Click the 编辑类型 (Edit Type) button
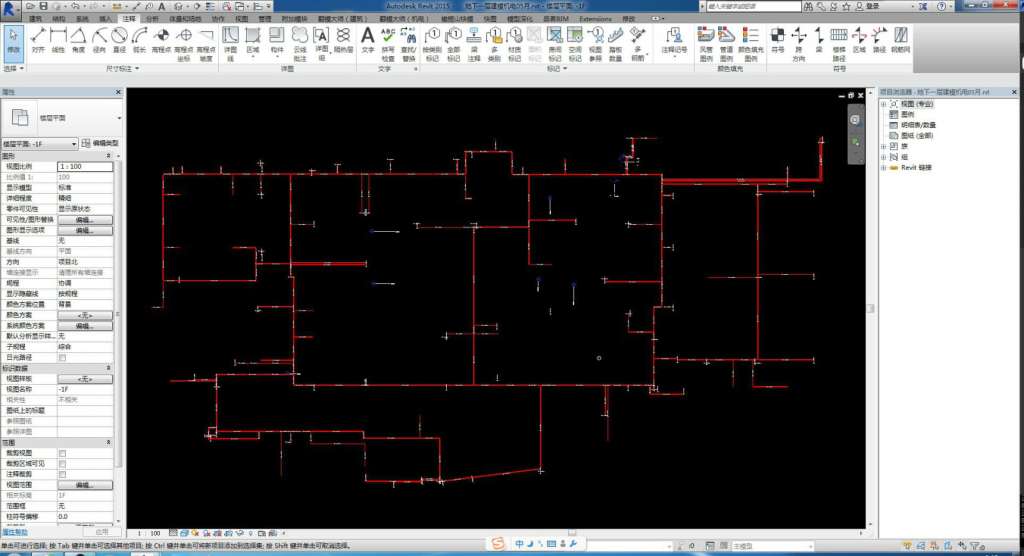Viewport: 1024px width, 556px height. pyautogui.click(x=101, y=143)
